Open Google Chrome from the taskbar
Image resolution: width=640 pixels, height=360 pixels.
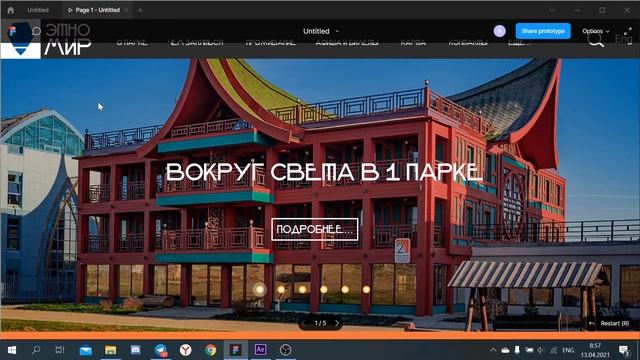pyautogui.click(x=211, y=350)
